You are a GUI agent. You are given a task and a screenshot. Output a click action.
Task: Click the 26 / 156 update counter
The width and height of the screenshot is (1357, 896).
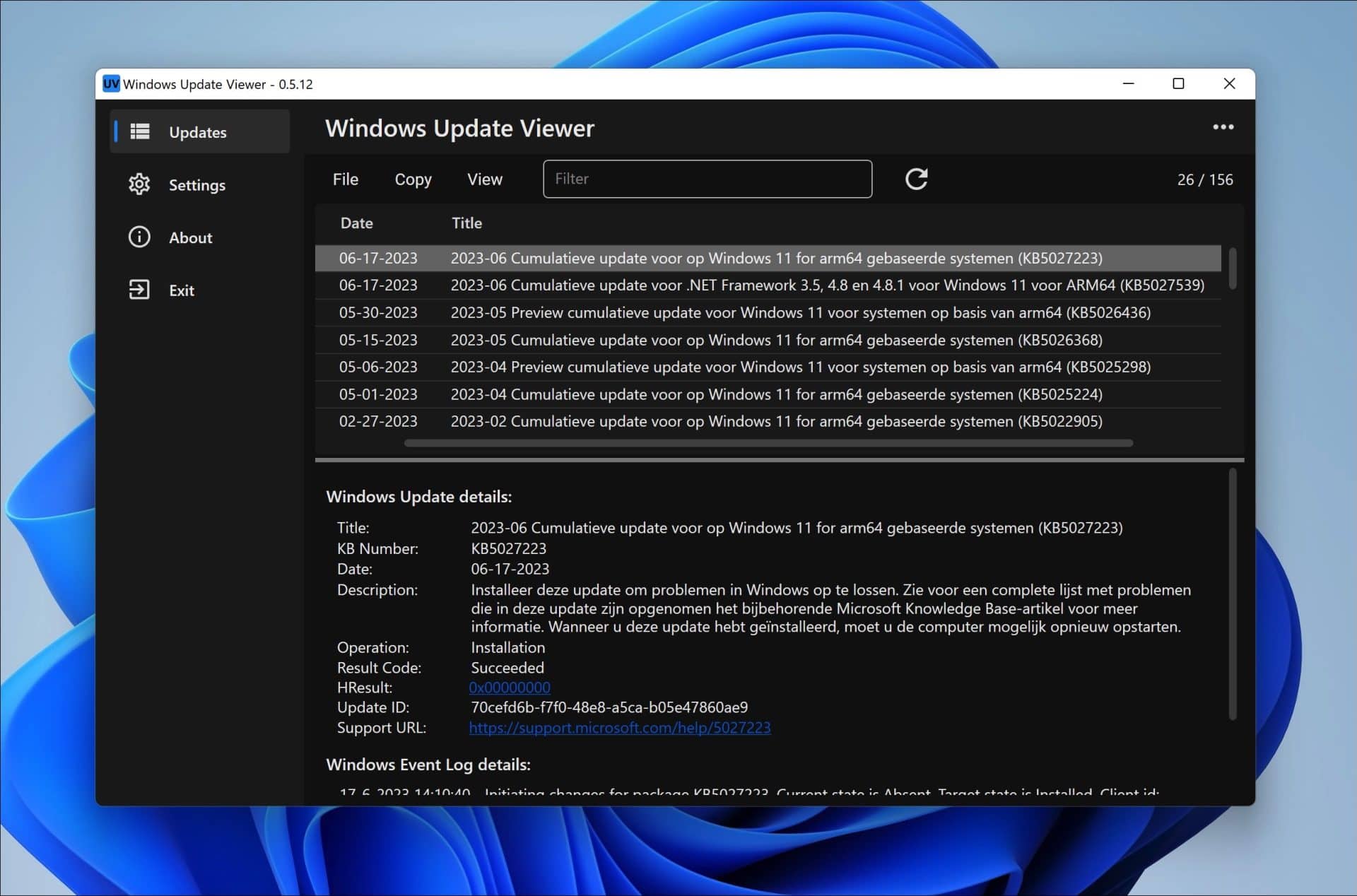pos(1205,179)
